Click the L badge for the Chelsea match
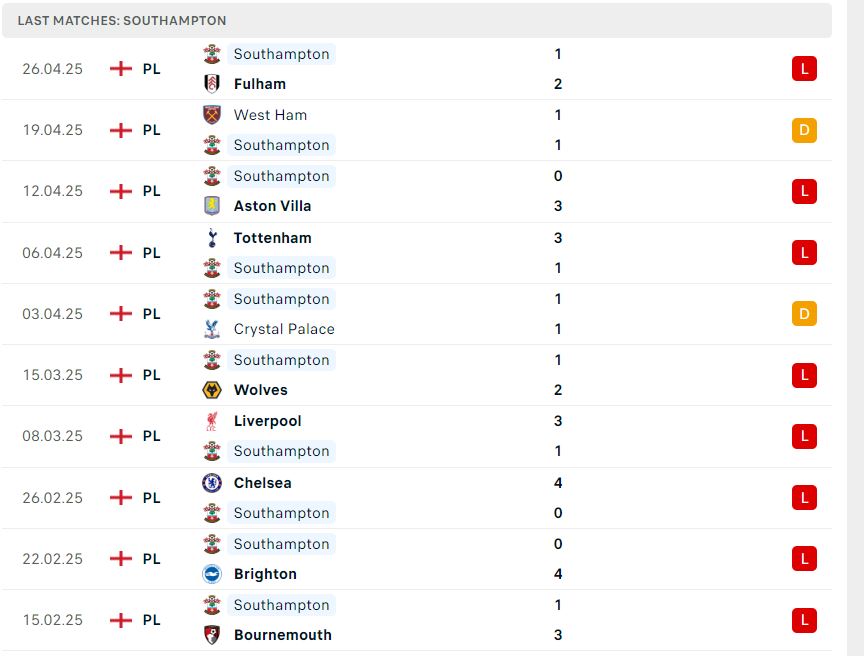This screenshot has width=864, height=656. 804,498
